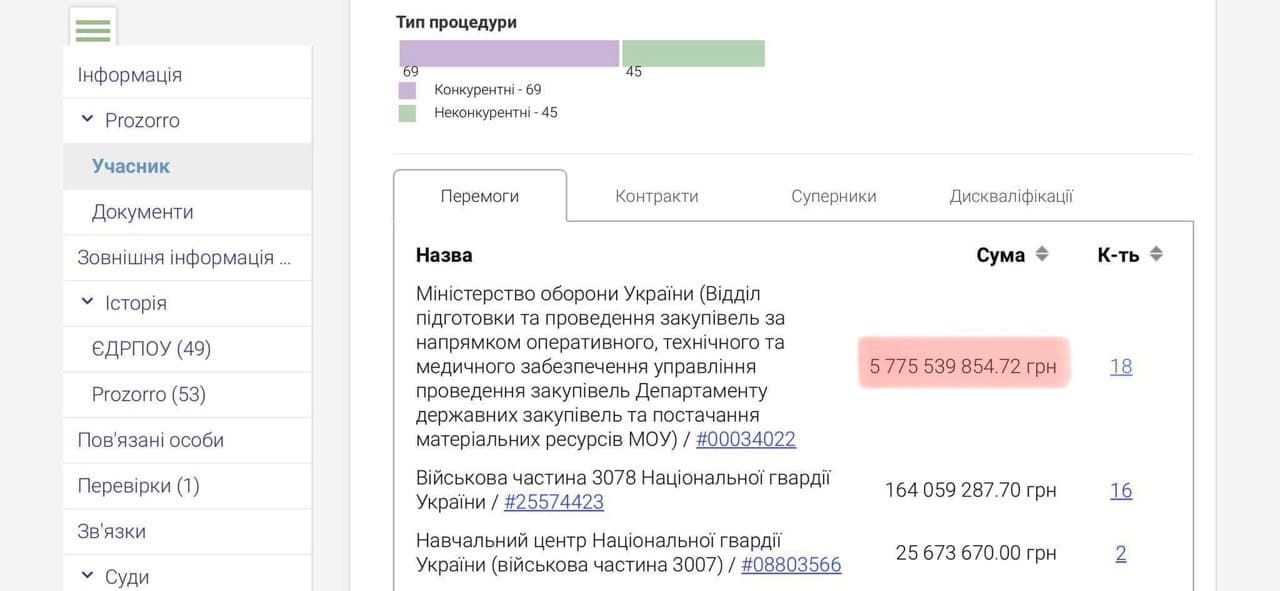
Task: Switch to the Контракти tab
Action: pyautogui.click(x=656, y=196)
